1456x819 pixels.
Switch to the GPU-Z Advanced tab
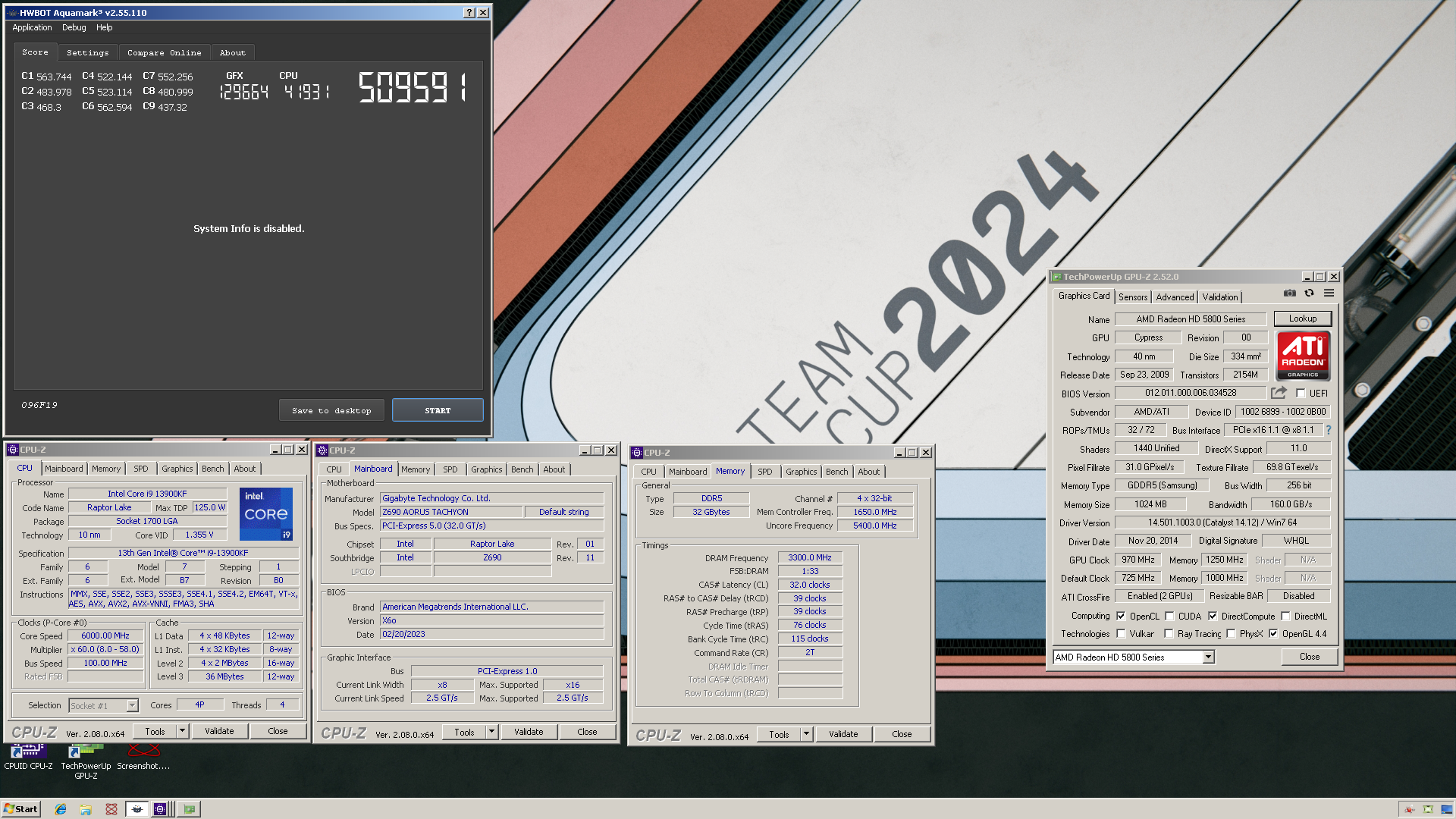coord(1175,297)
